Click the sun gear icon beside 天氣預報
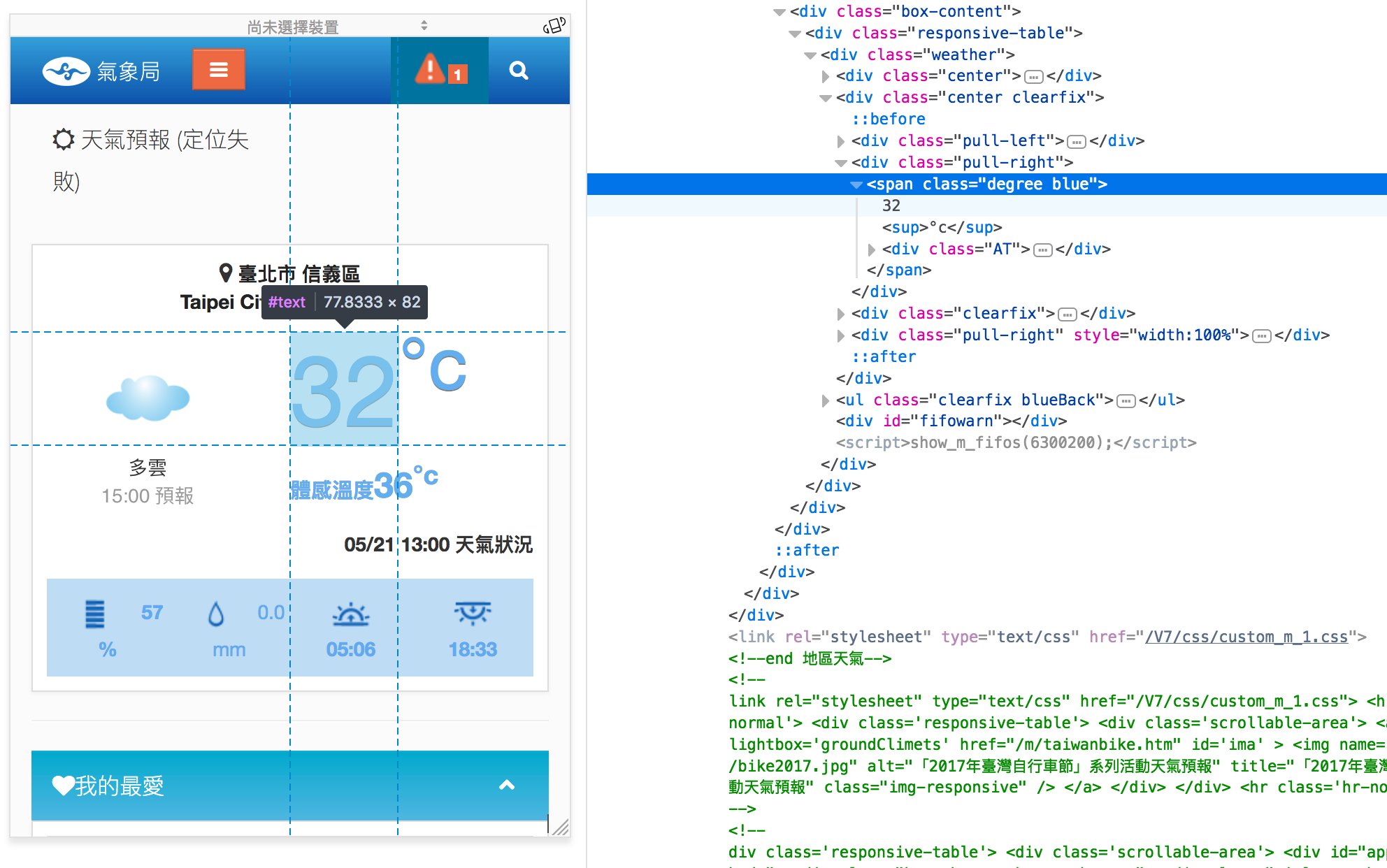The height and width of the screenshot is (868, 1387). (x=63, y=139)
